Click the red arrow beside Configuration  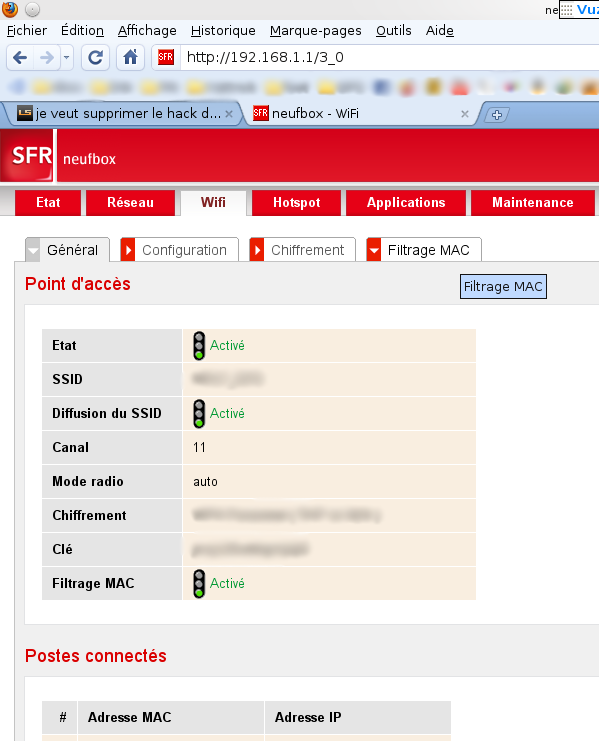point(128,250)
